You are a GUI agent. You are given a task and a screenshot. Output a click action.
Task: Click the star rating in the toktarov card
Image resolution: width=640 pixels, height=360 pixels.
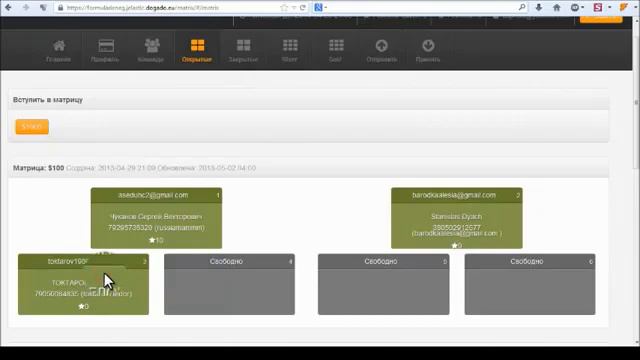pyautogui.click(x=83, y=306)
